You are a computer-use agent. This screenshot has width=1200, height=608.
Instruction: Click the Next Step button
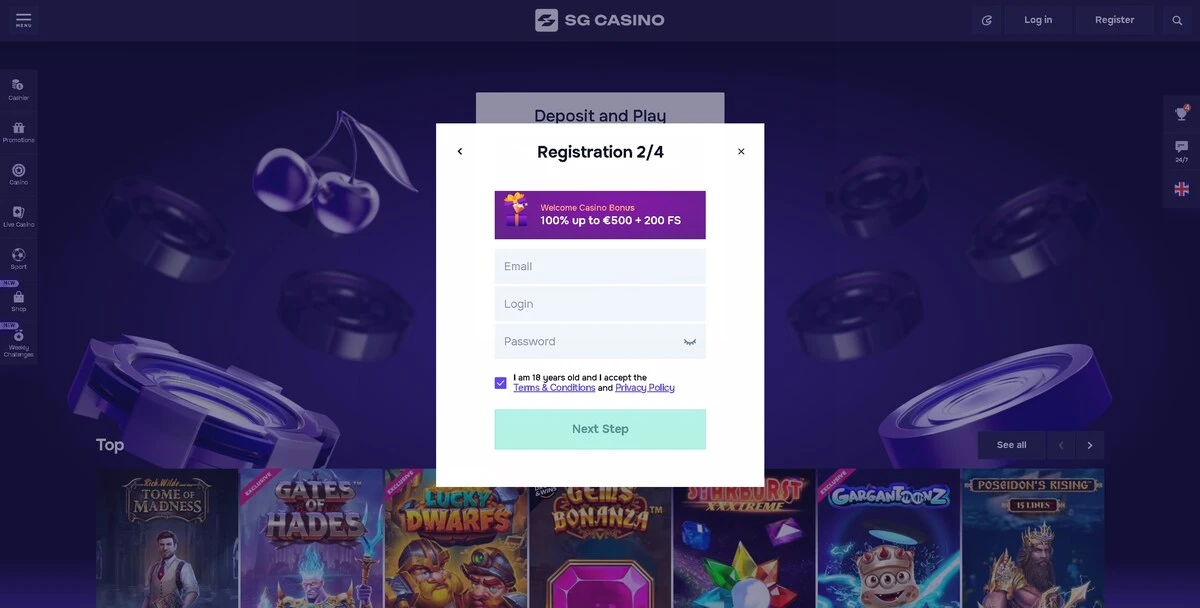600,429
